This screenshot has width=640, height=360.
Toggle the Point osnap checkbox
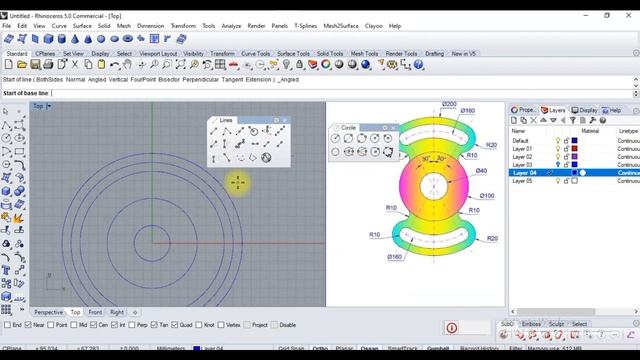[x=51, y=325]
